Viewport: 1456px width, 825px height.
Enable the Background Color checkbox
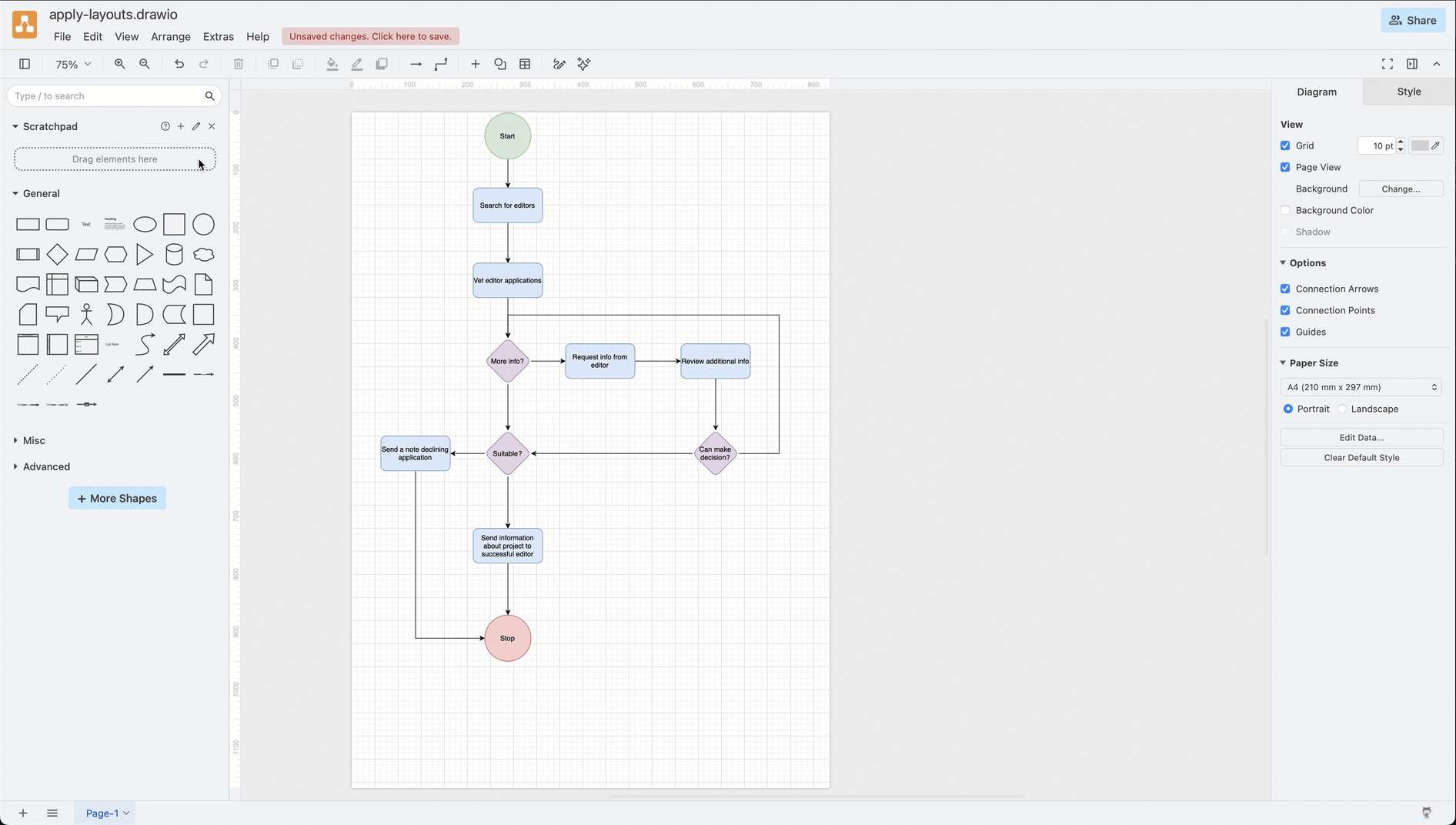(x=1285, y=210)
